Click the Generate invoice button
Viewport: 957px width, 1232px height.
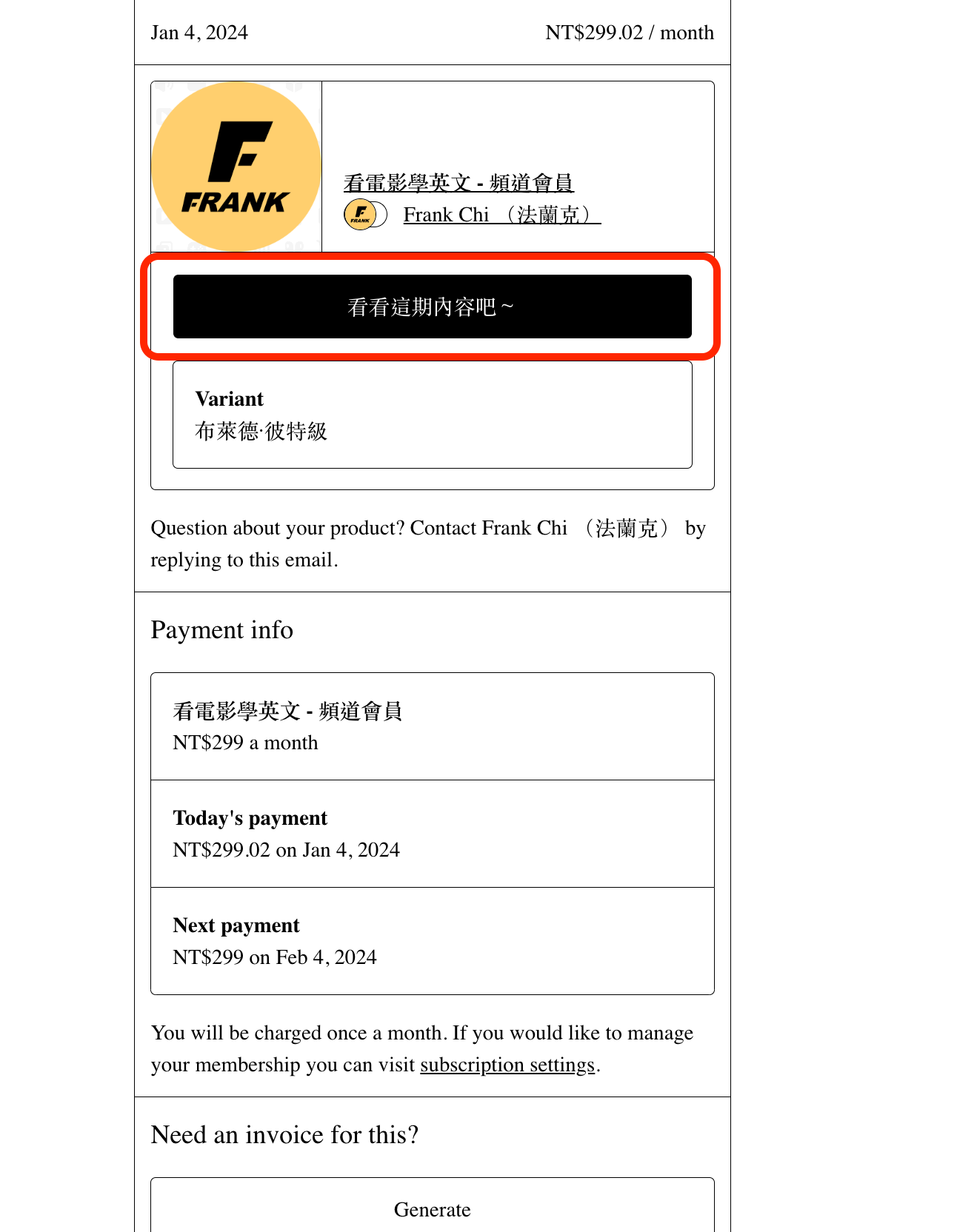coord(433,1209)
